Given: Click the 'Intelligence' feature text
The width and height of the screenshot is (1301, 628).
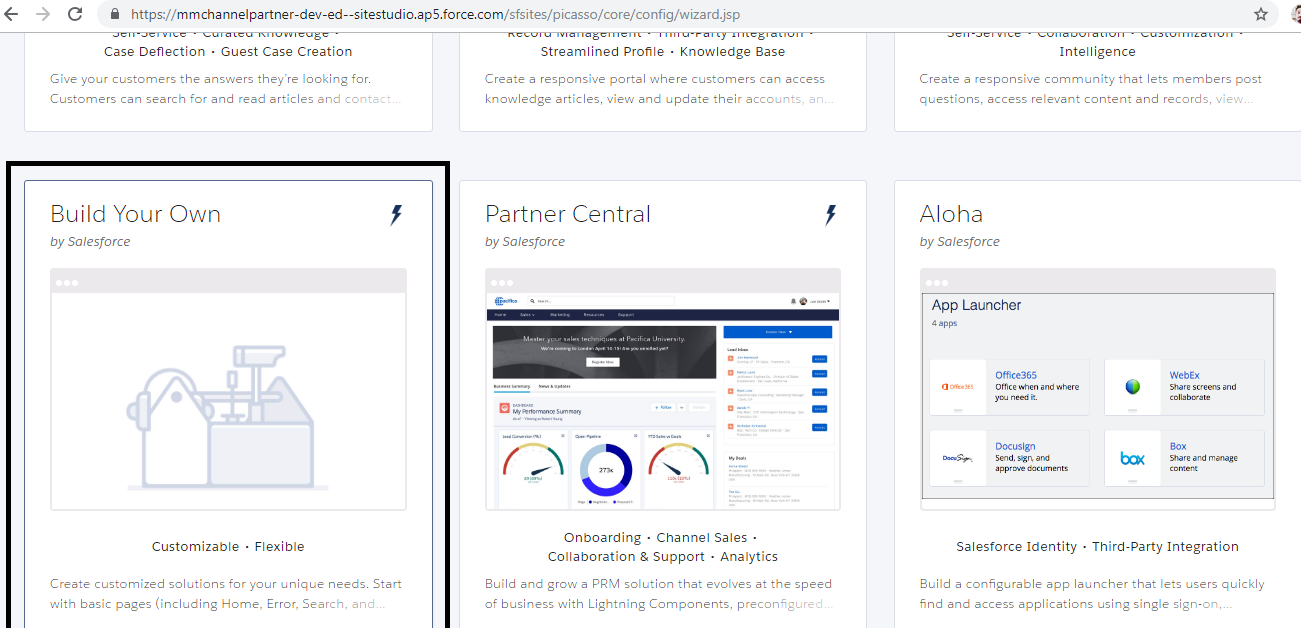Looking at the screenshot, I should [x=1097, y=52].
